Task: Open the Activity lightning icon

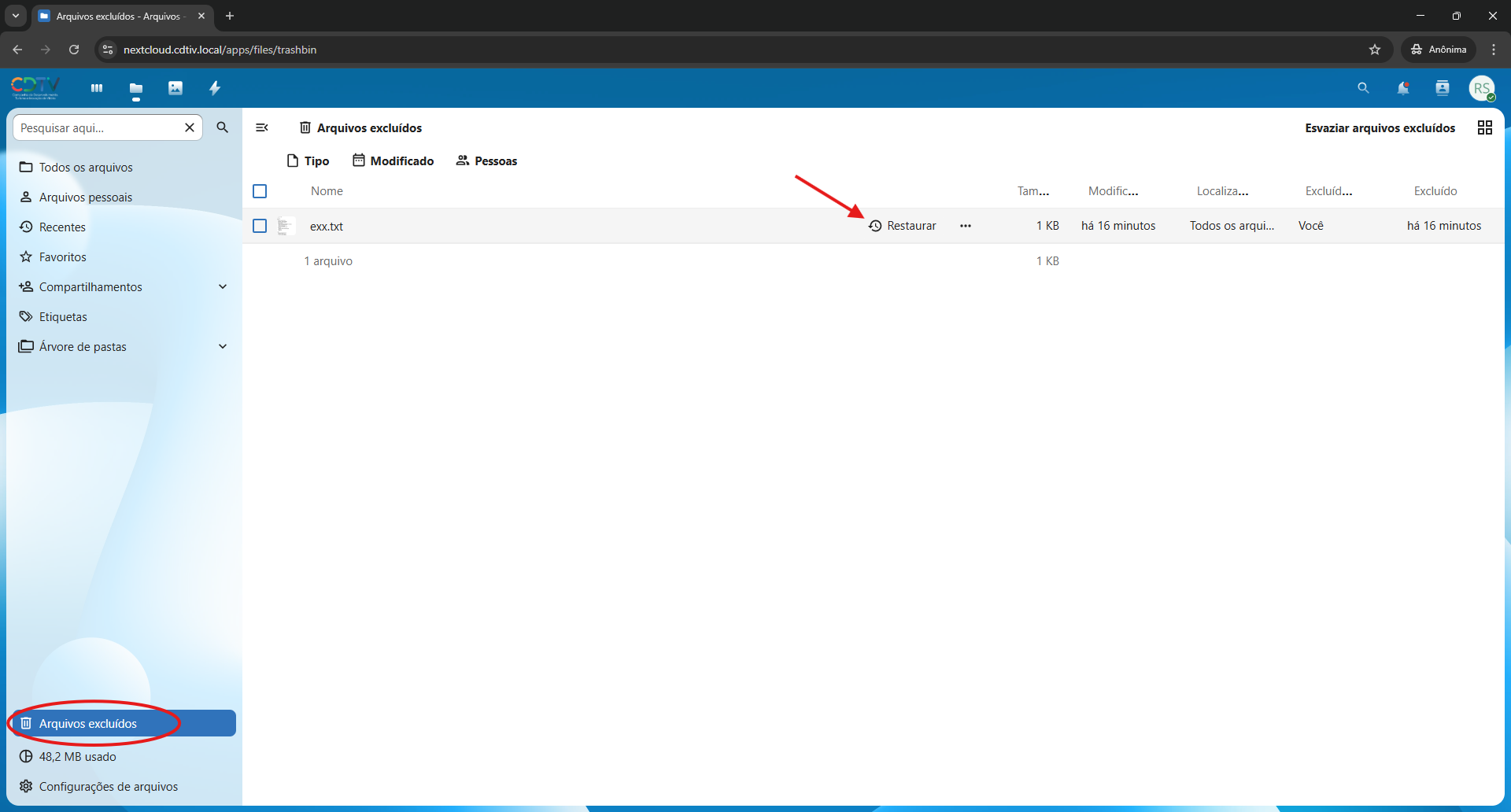Action: [215, 88]
